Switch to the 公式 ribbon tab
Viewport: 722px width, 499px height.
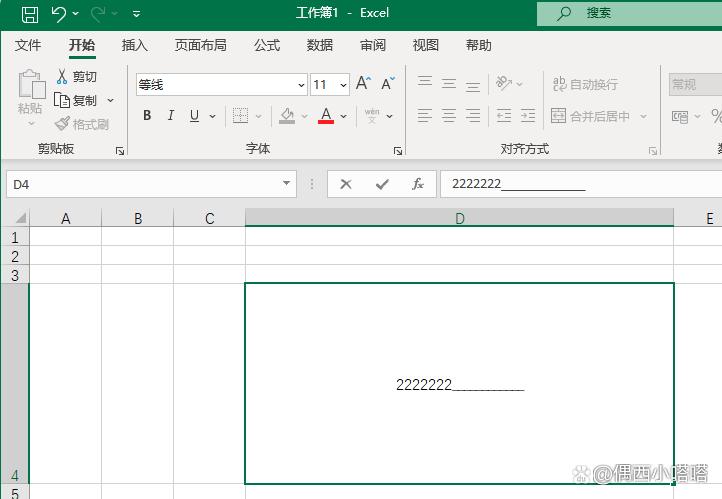click(x=267, y=45)
